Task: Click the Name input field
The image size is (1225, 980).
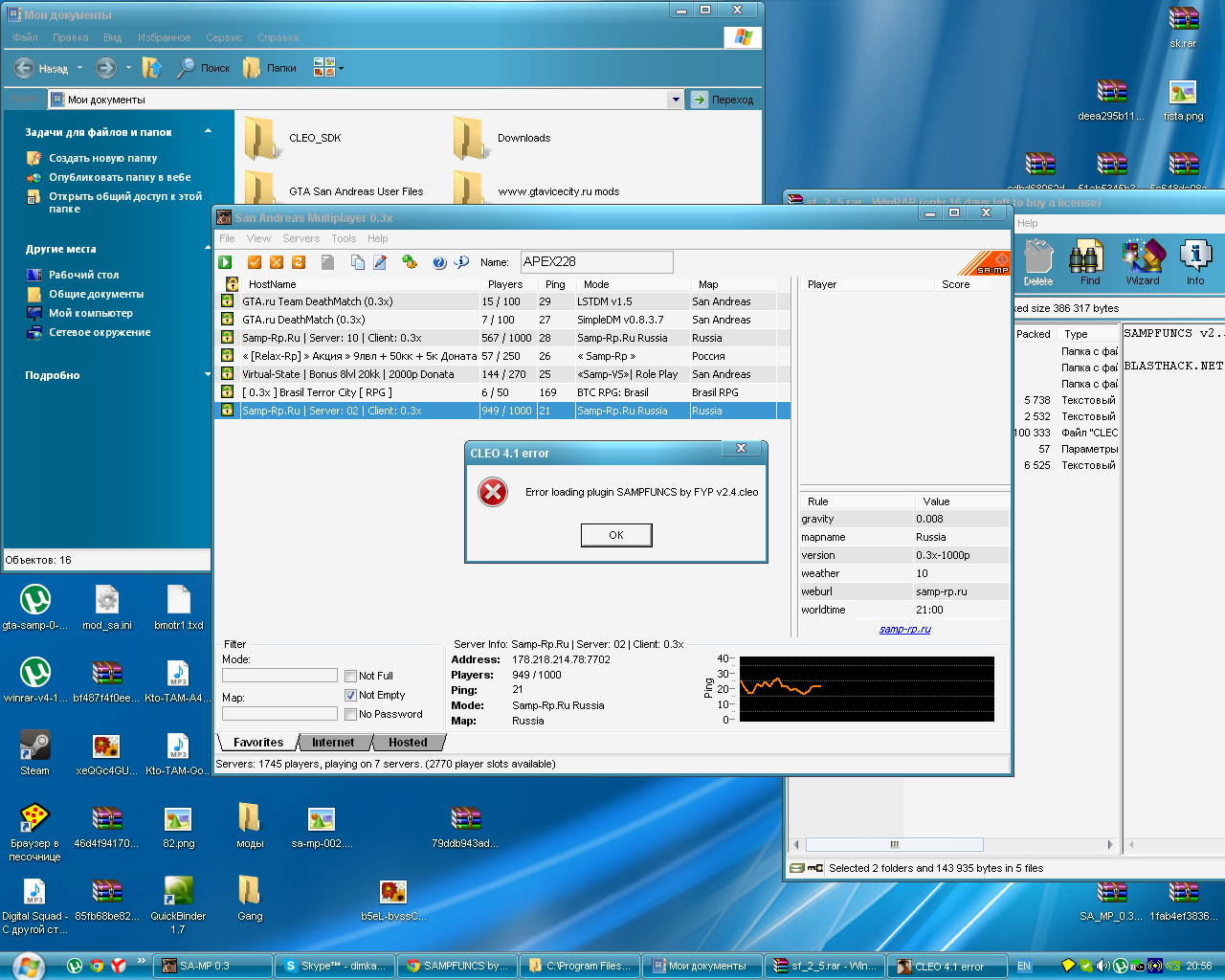Action: pos(596,262)
